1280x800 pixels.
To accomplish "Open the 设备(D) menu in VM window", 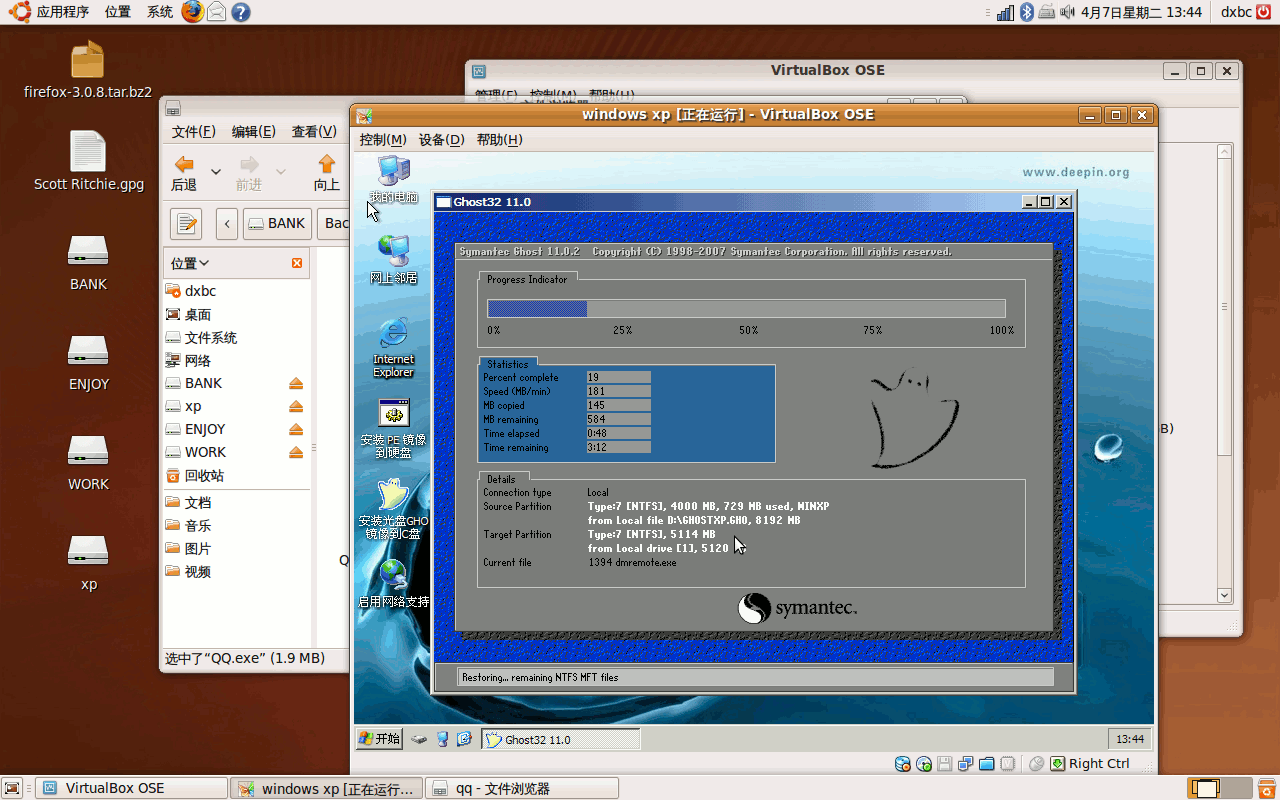I will 441,140.
